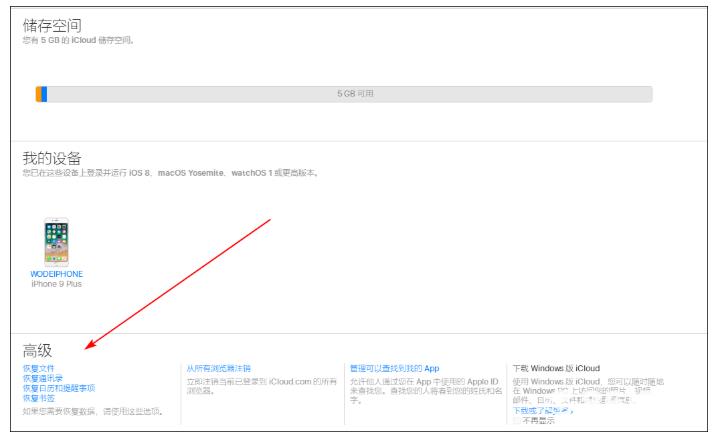Click the 您有 5 GB 的 iCloud 储存空间 text

pyautogui.click(x=78, y=41)
